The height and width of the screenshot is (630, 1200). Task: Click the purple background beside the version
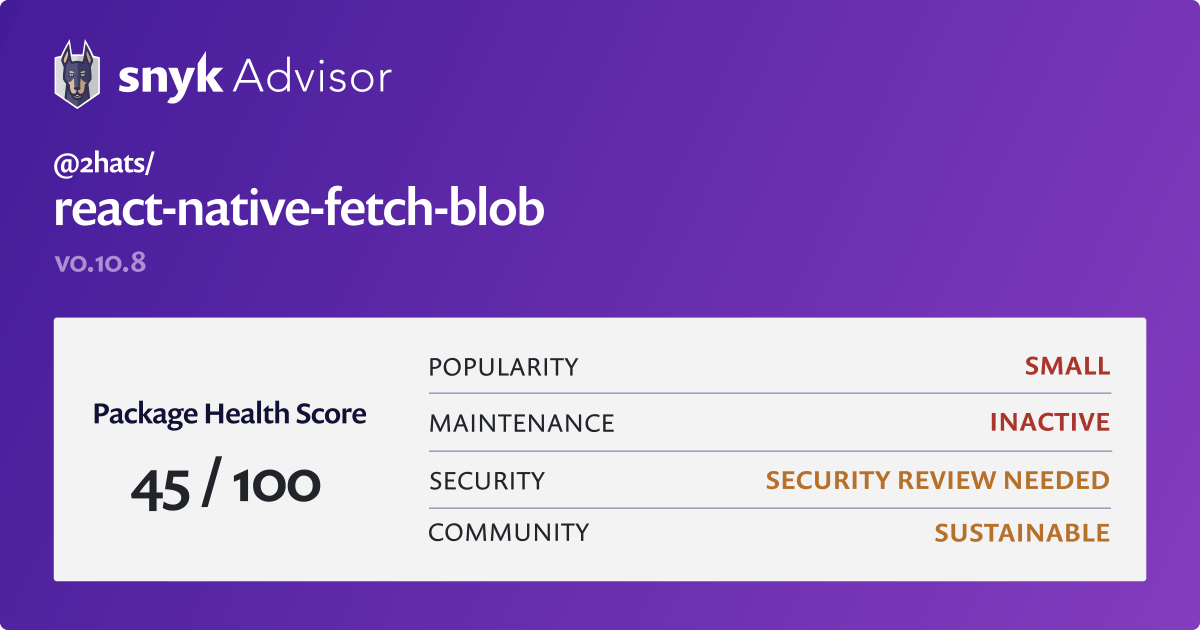600,264
